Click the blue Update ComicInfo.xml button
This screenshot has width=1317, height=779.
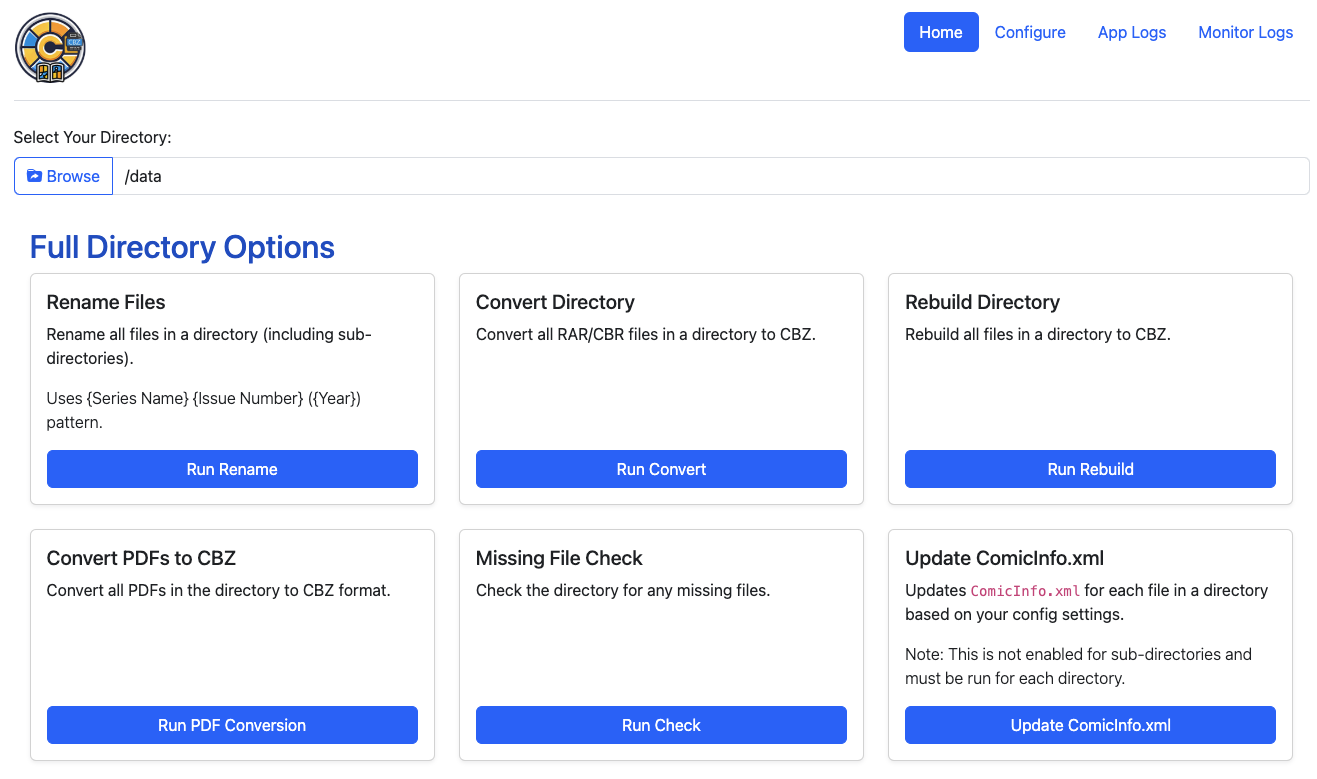[x=1090, y=725]
